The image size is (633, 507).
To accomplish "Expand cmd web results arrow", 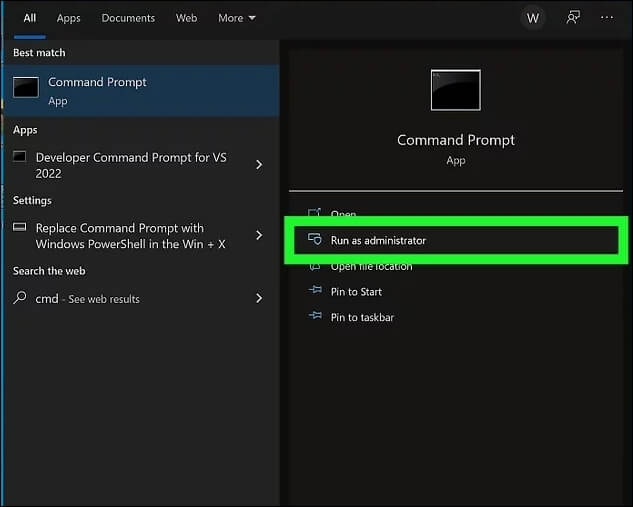I will [x=259, y=298].
